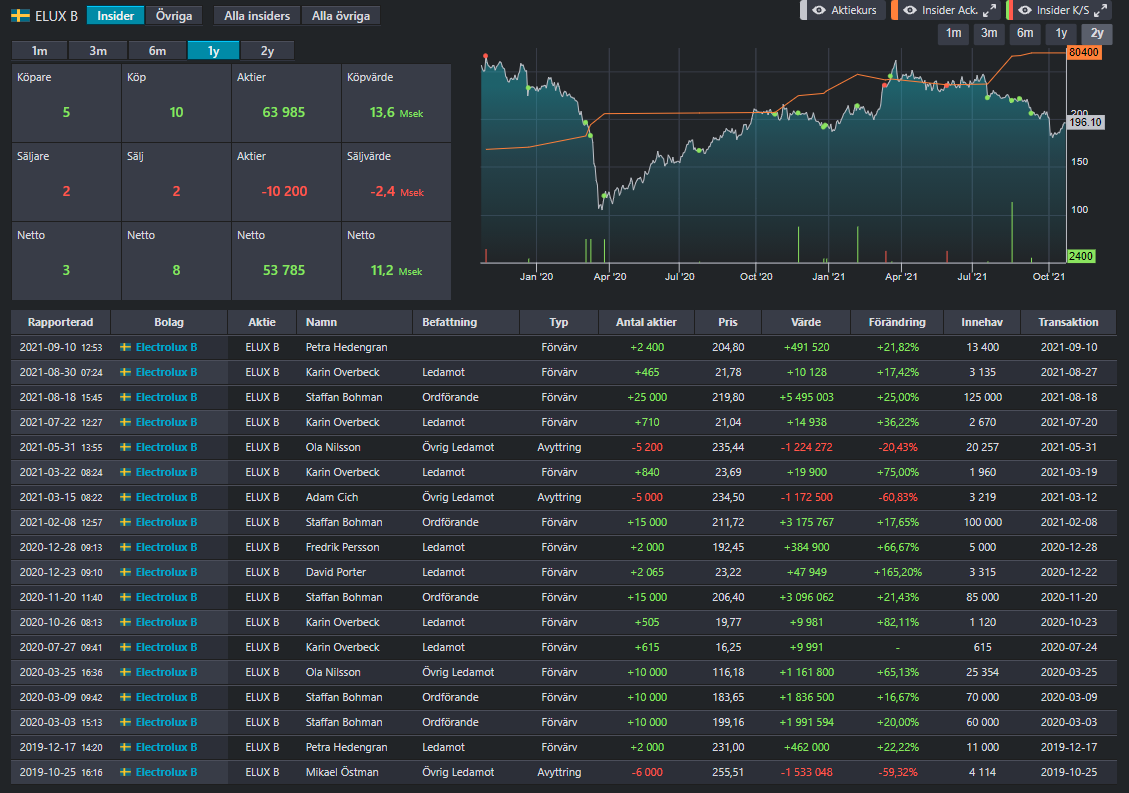The width and height of the screenshot is (1129, 793).
Task: Click the Netto 53 785 shares value
Action: coord(284,270)
